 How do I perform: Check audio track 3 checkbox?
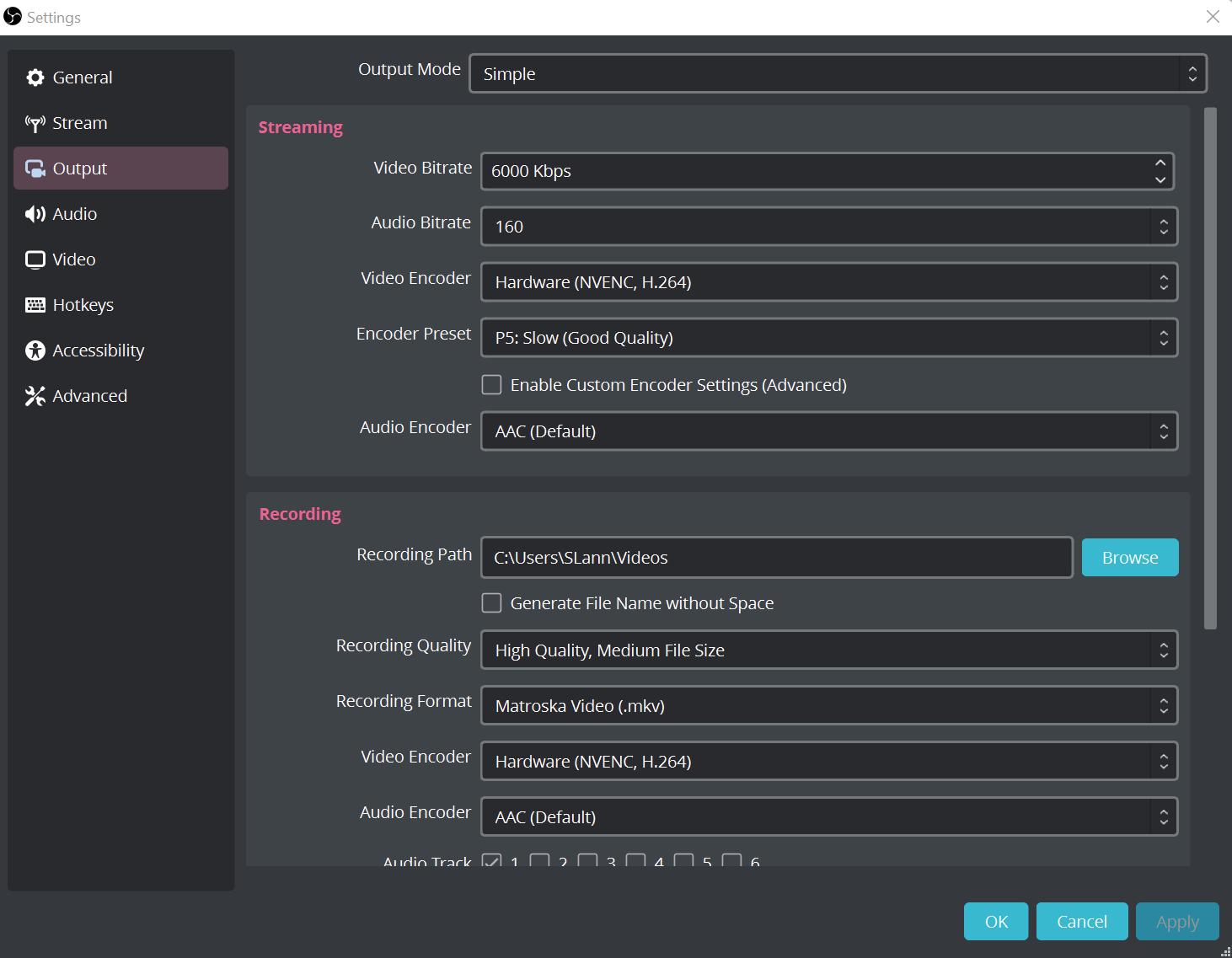[587, 860]
